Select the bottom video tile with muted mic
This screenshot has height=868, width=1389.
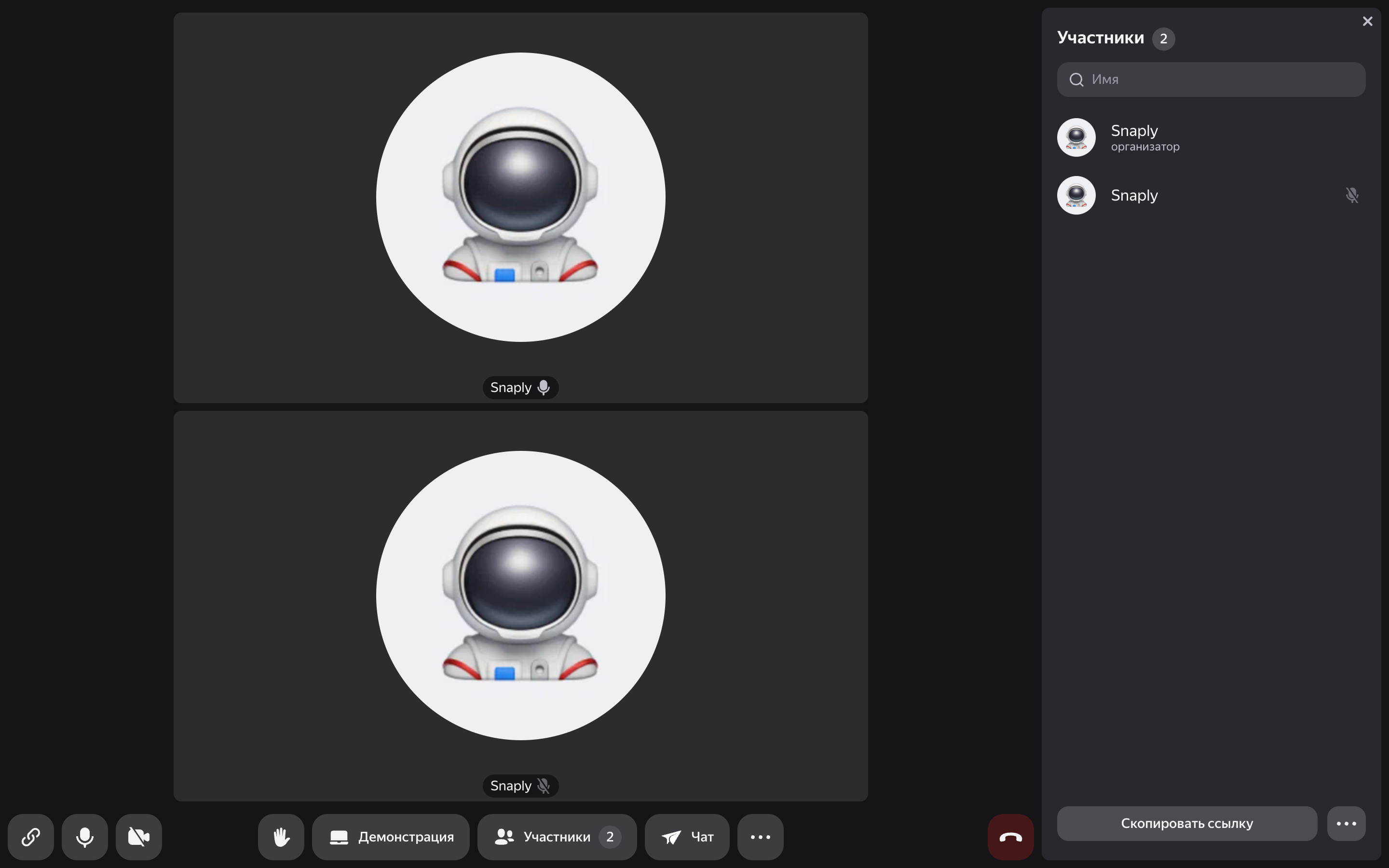[520, 606]
